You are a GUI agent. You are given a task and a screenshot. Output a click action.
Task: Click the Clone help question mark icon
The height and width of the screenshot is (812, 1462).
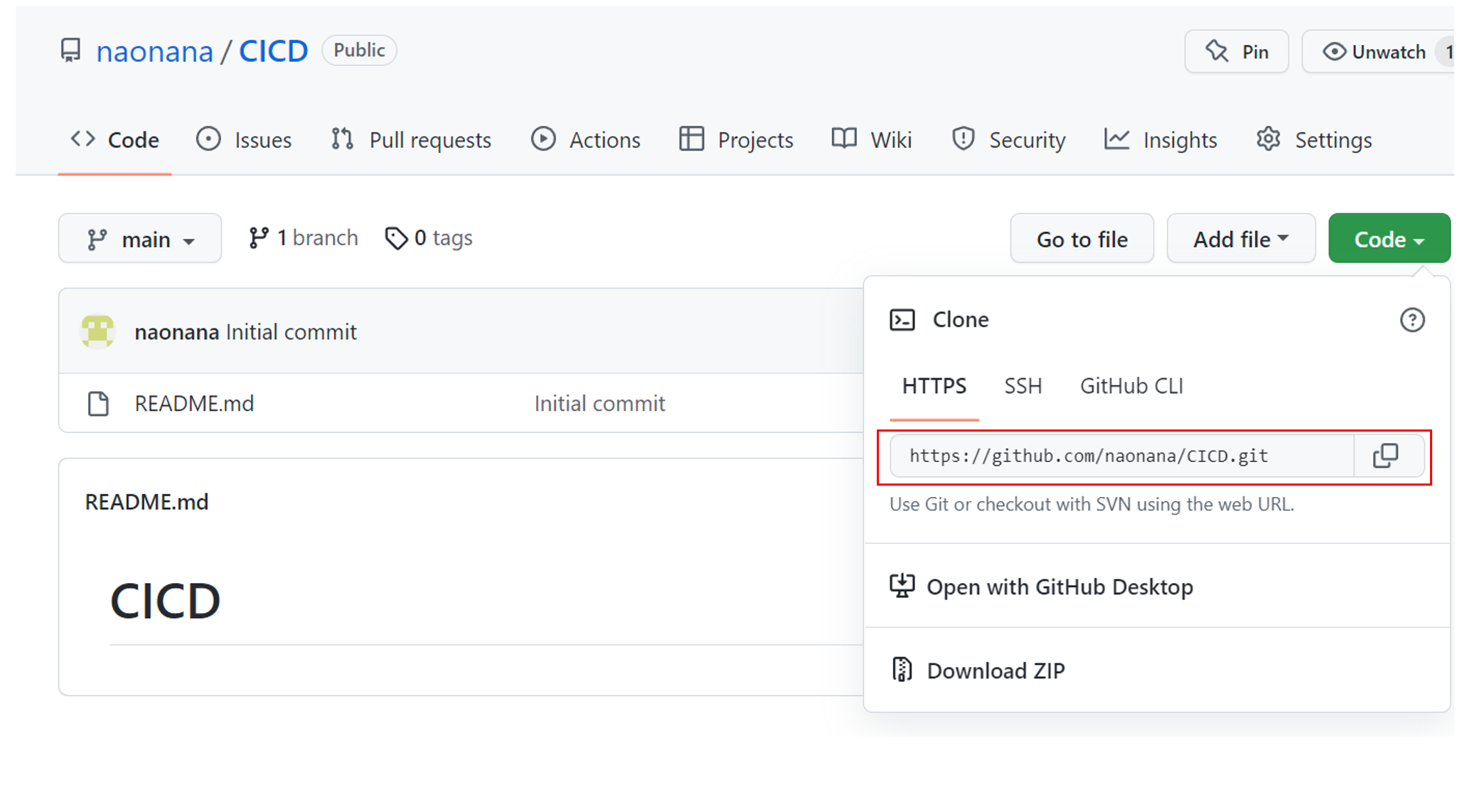tap(1412, 320)
